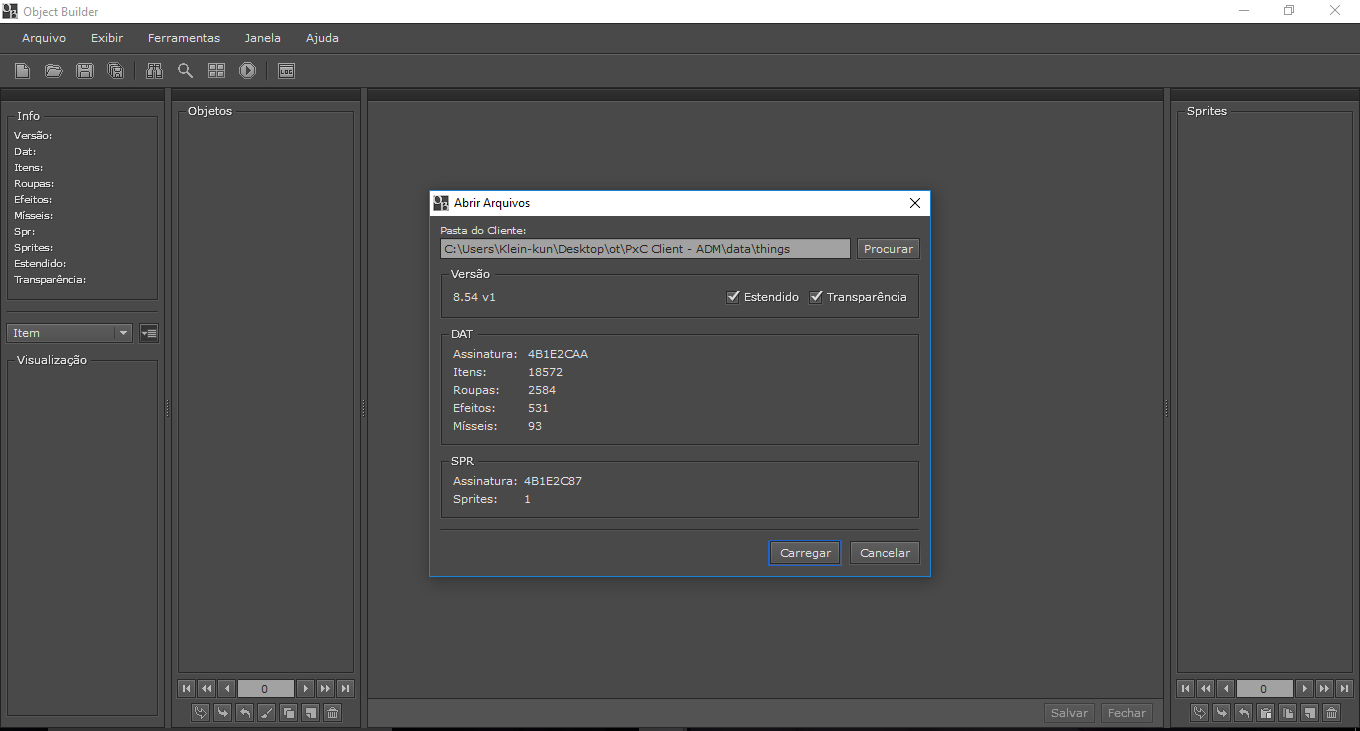Image resolution: width=1360 pixels, height=731 pixels.
Task: Click the Mísseis count 93
Action: pyautogui.click(x=535, y=426)
